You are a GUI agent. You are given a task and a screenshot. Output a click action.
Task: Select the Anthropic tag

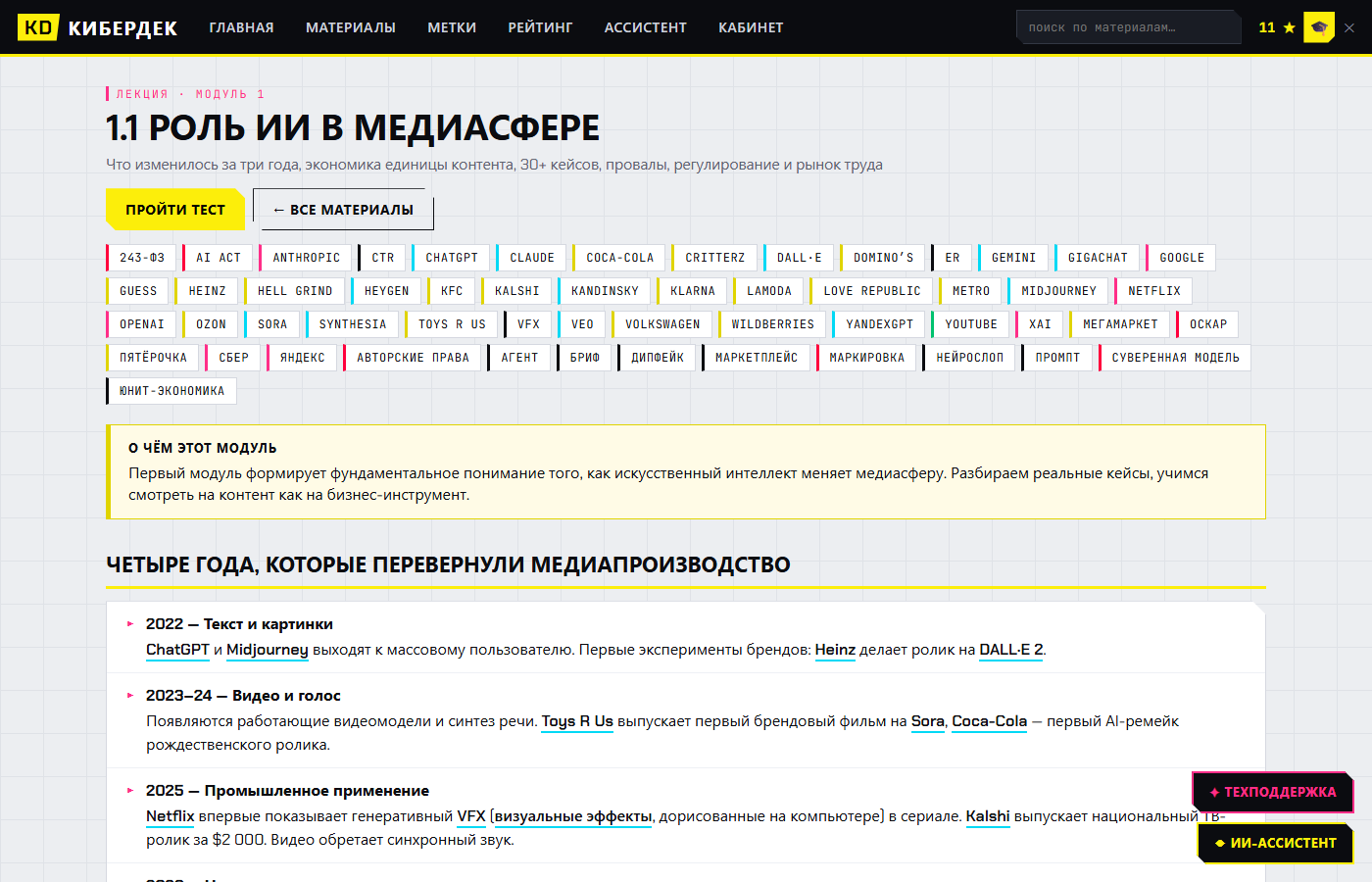(x=306, y=258)
